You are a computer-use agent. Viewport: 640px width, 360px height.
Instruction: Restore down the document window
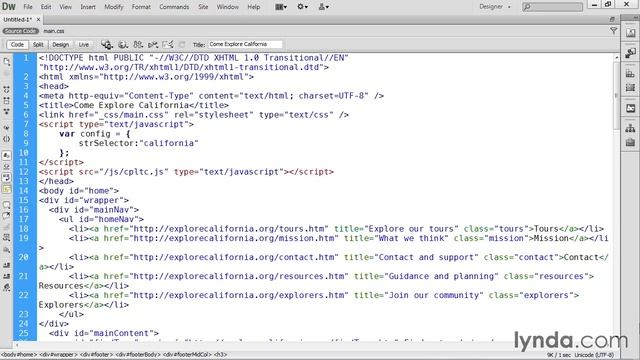pos(611,19)
